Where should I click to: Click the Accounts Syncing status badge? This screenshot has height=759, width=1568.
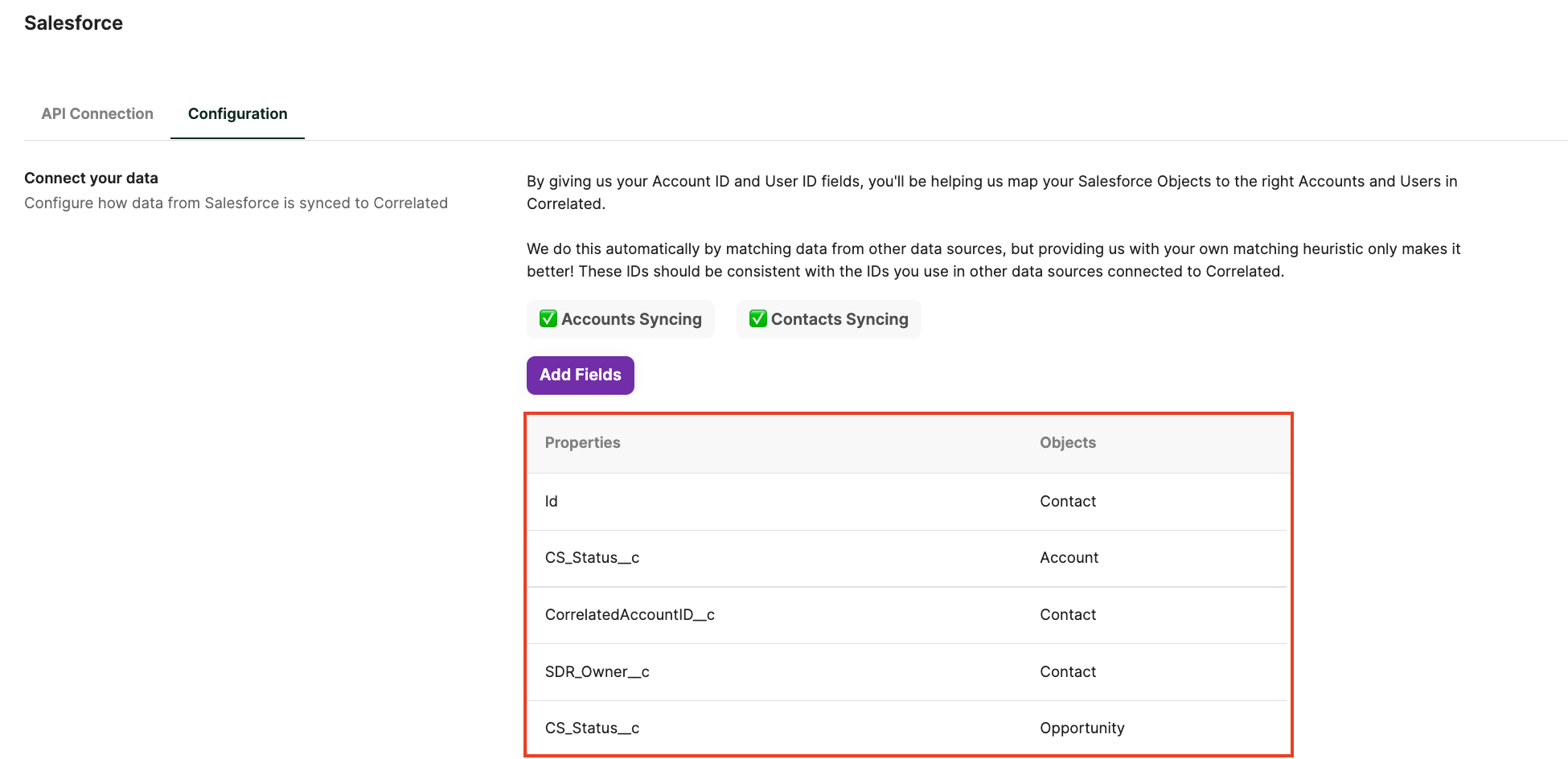[x=621, y=319]
